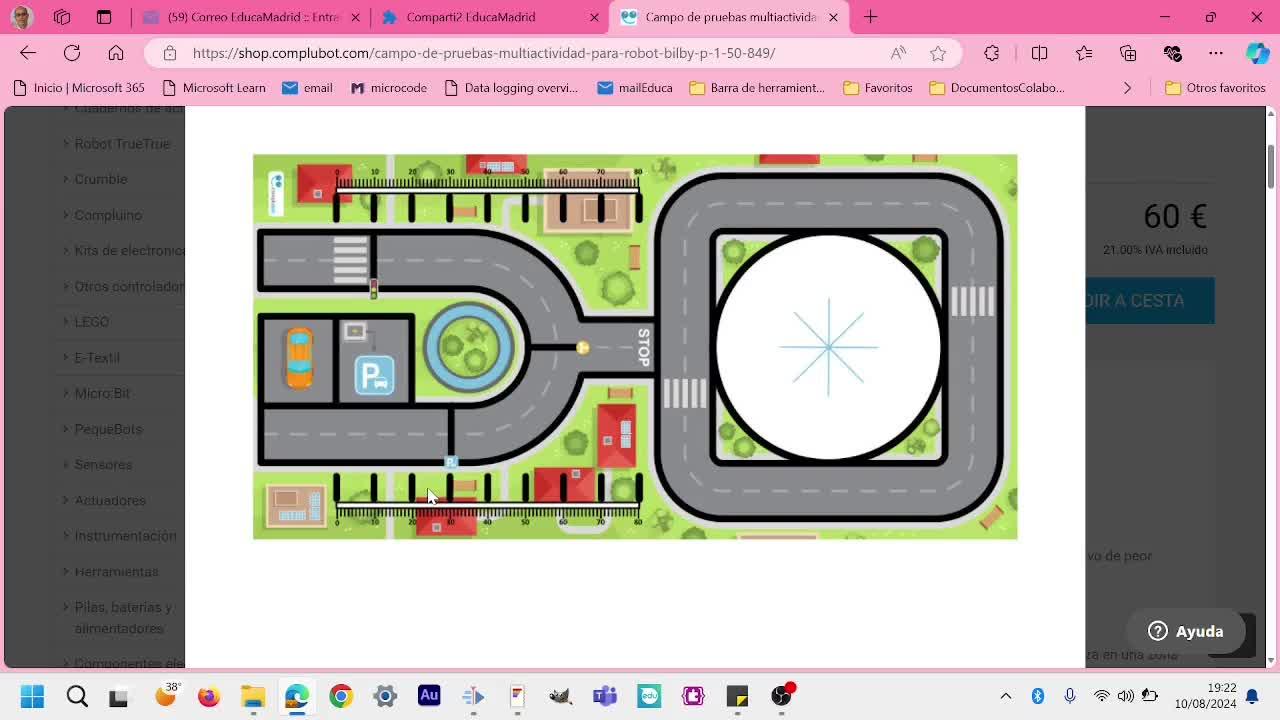Switch to the Correo EducaMadrid tab
1280x720 pixels.
click(x=252, y=17)
